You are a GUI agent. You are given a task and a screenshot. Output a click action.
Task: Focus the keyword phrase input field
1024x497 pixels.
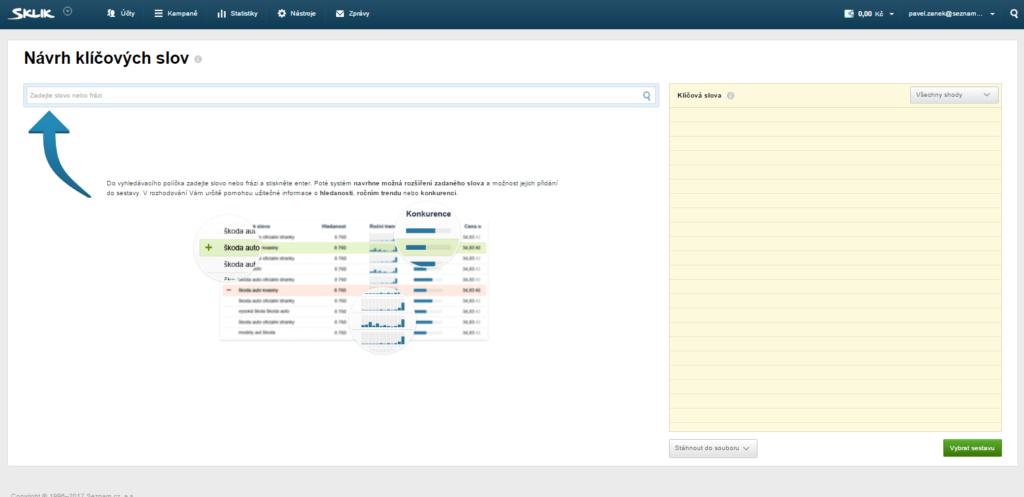(x=330, y=95)
